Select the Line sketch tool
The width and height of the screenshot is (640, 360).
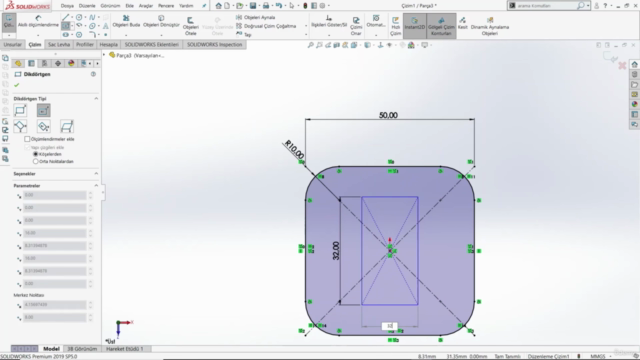click(x=65, y=17)
